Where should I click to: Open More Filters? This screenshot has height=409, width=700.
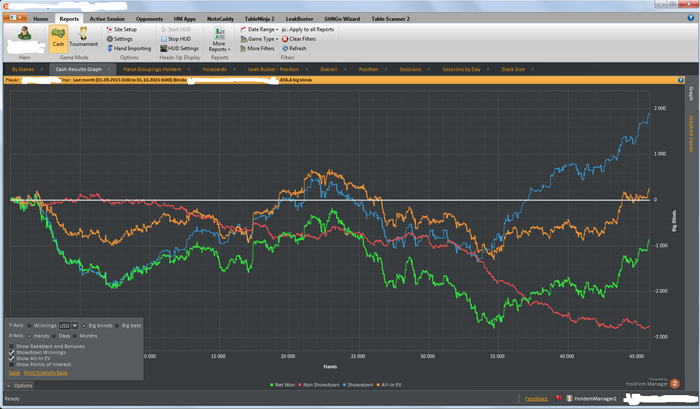[x=258, y=48]
